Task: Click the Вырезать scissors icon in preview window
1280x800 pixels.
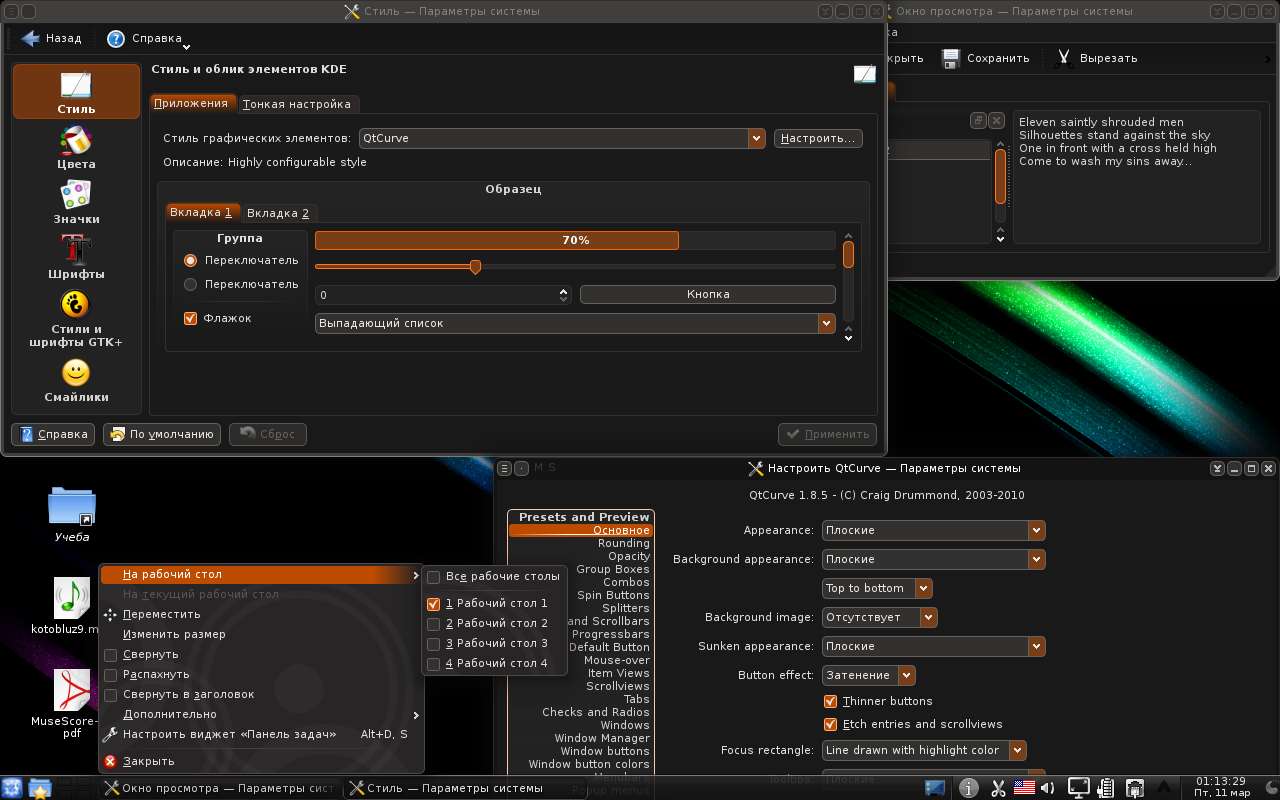Action: pyautogui.click(x=1065, y=58)
